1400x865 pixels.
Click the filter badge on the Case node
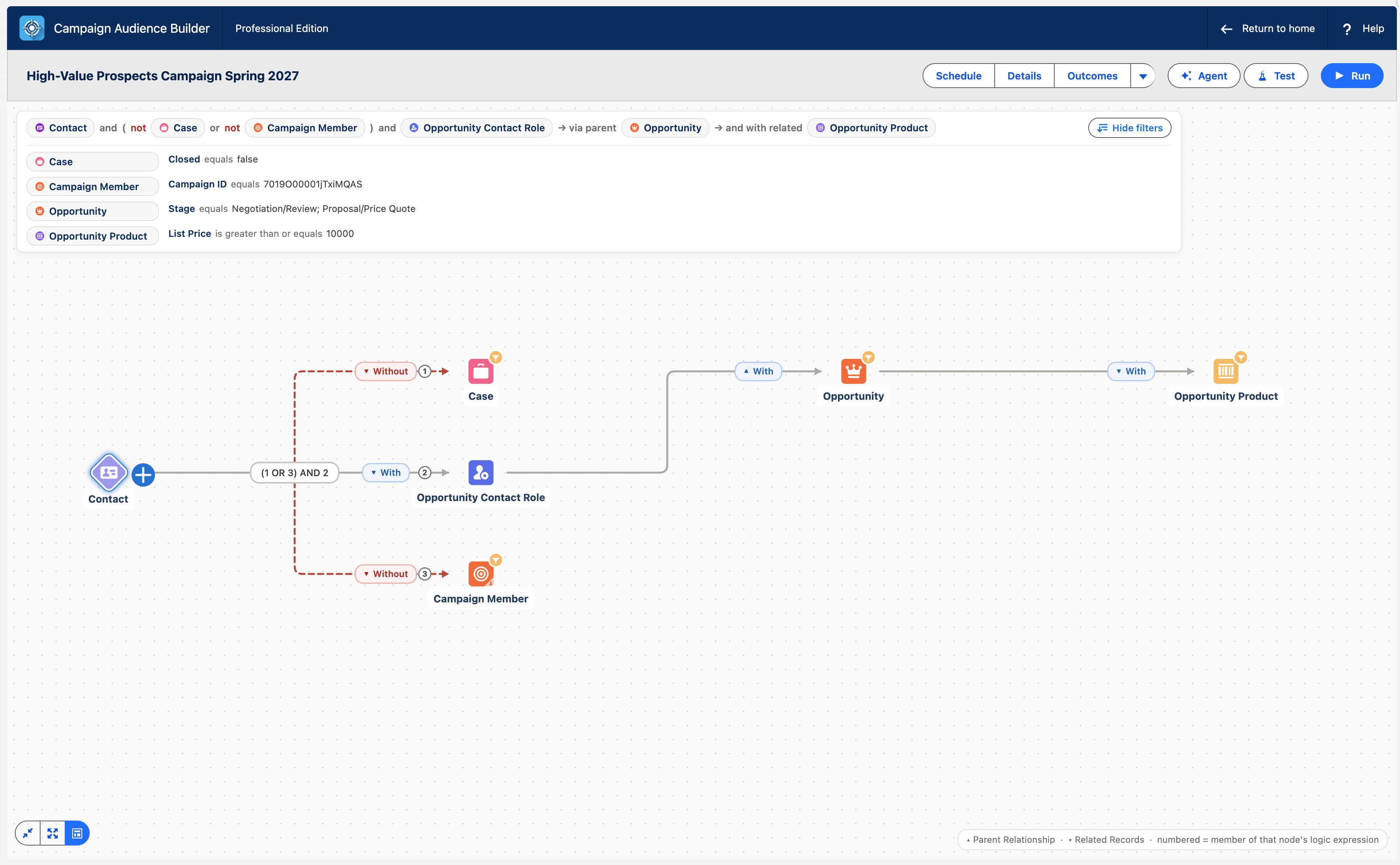496,358
